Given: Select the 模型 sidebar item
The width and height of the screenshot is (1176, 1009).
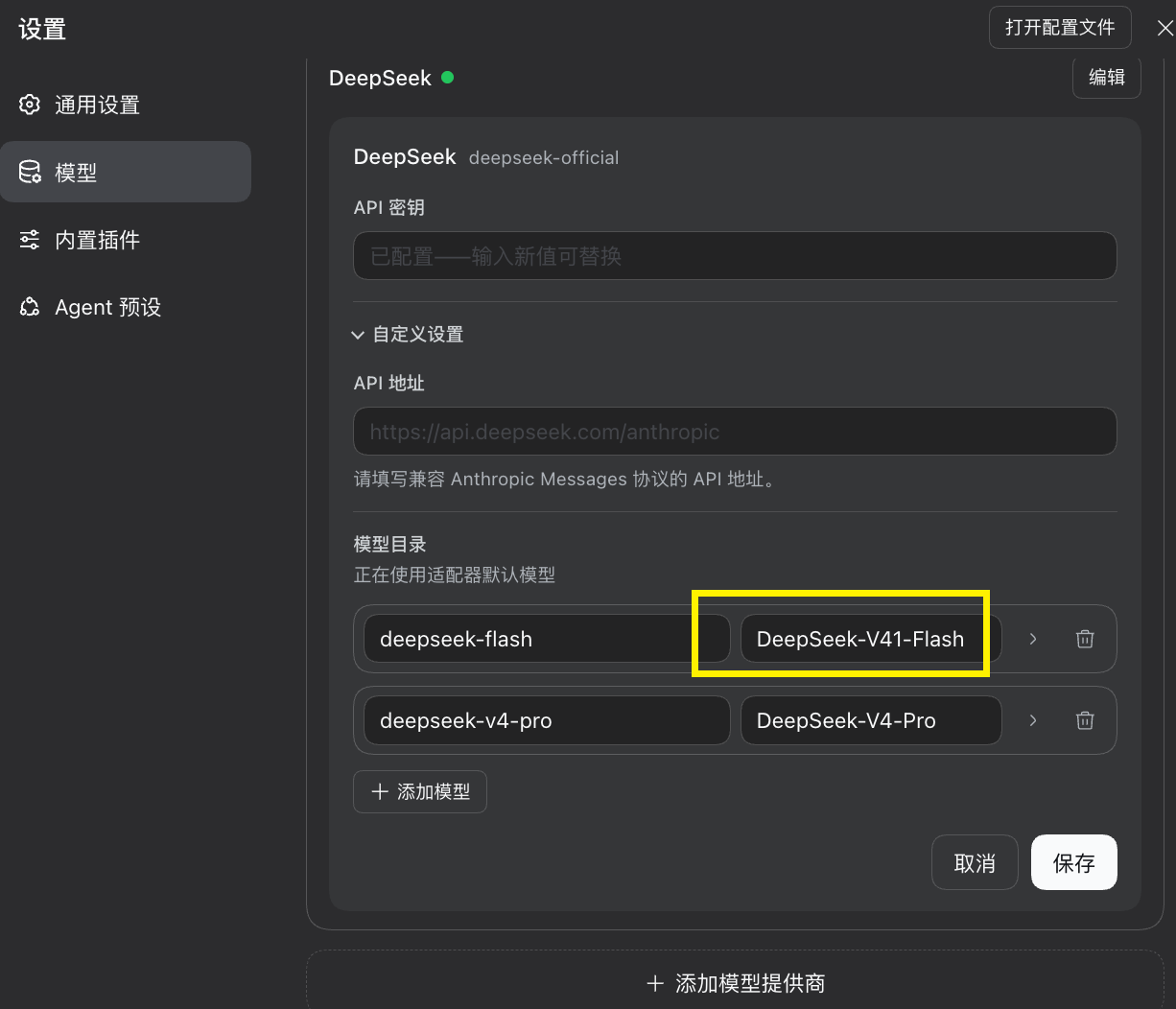Looking at the screenshot, I should pos(125,173).
